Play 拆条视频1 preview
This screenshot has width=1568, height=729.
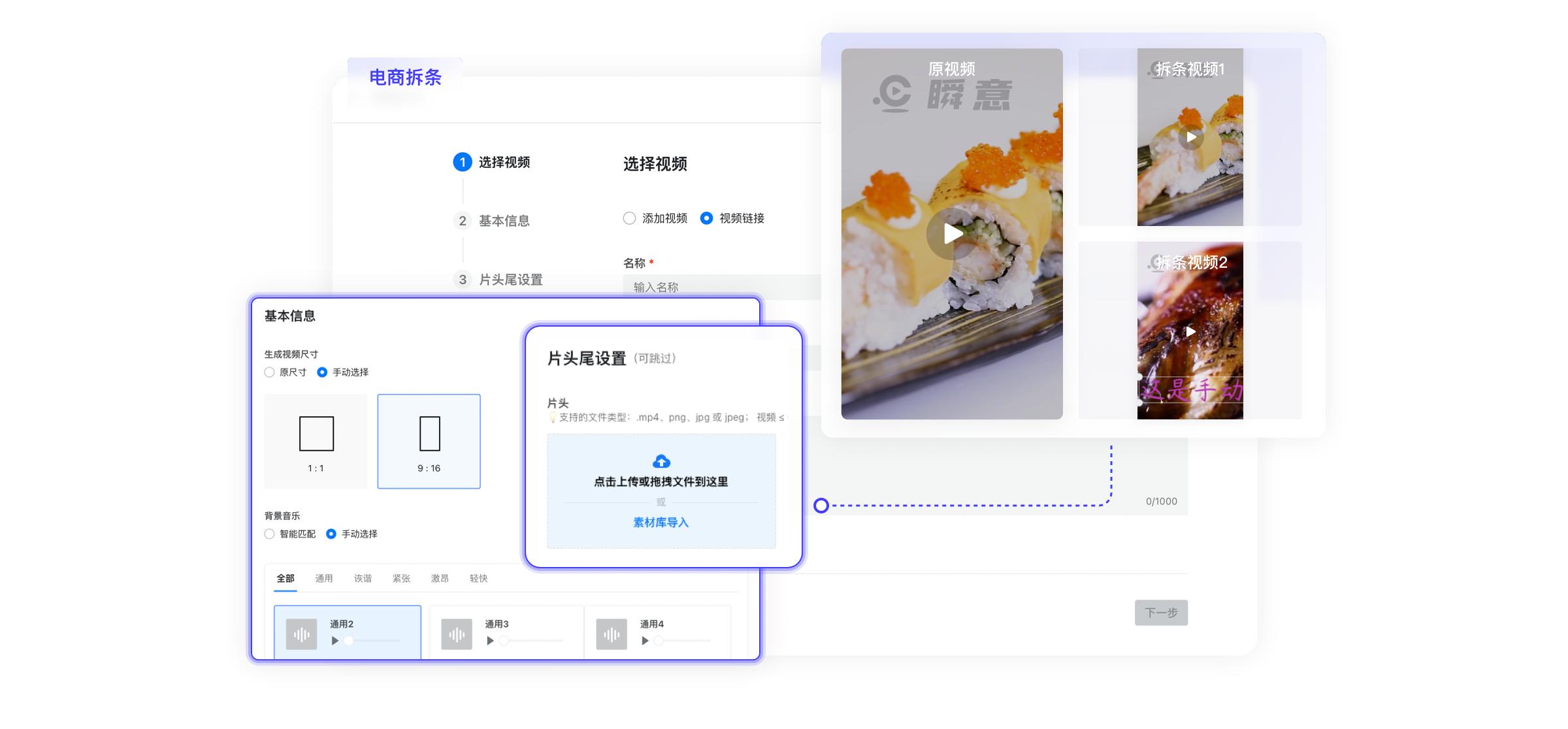1192,137
